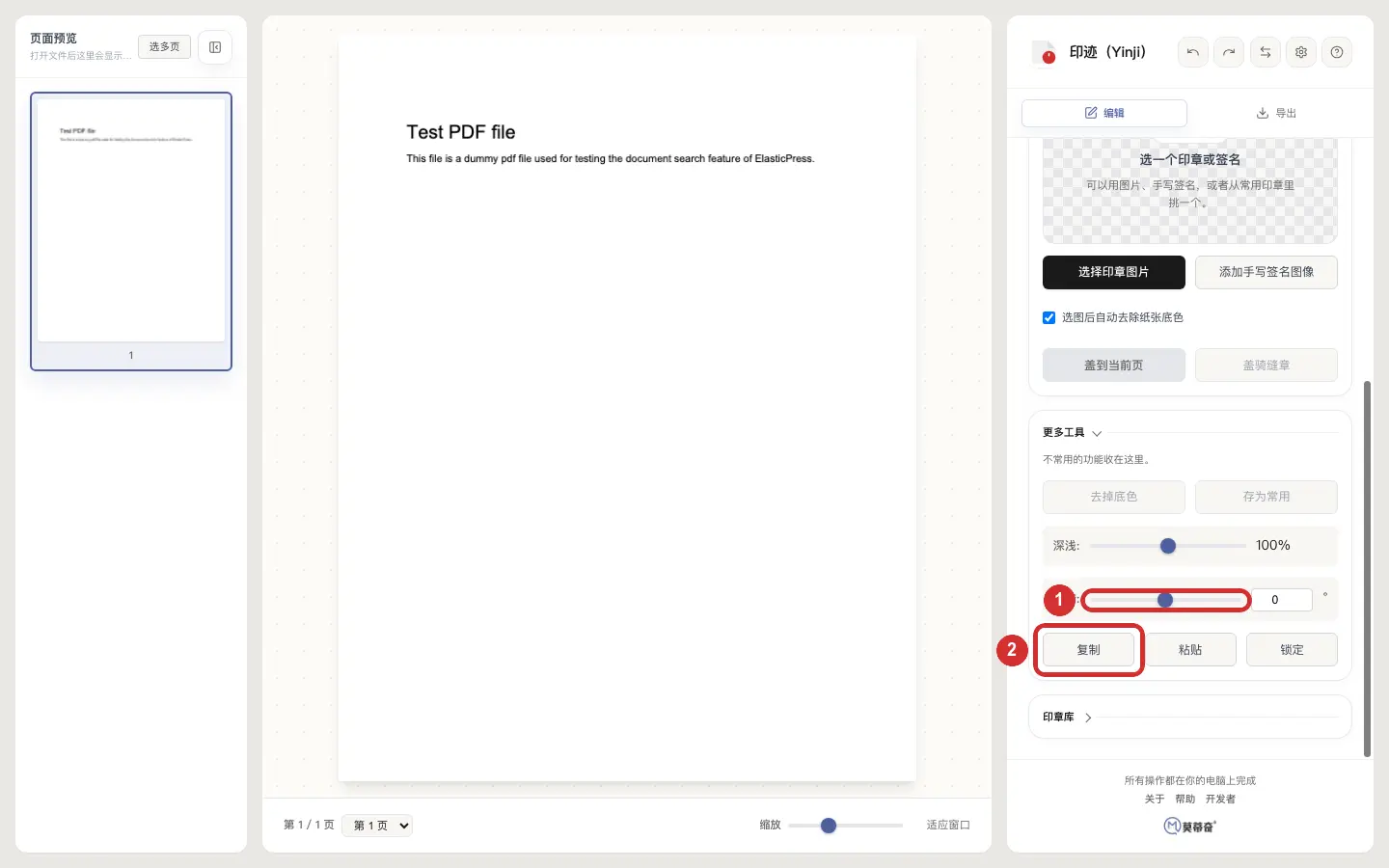
Task: Click the 深浅 opacity slider
Action: pos(1168,546)
